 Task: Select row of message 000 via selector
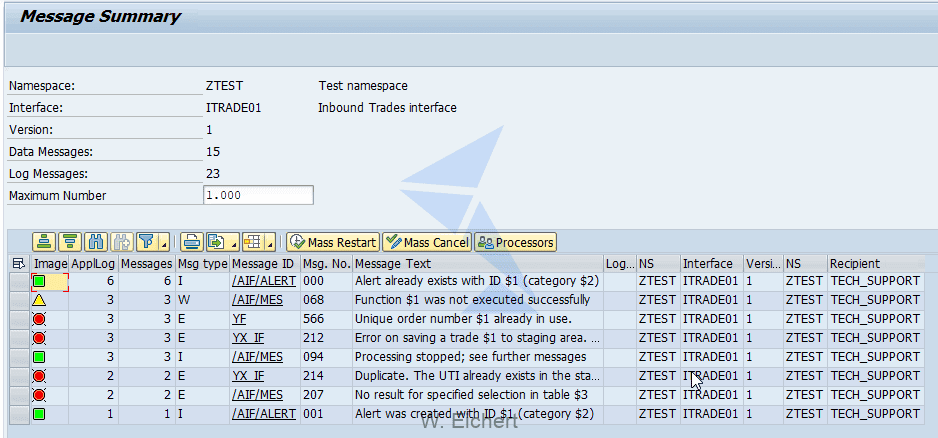(x=20, y=281)
